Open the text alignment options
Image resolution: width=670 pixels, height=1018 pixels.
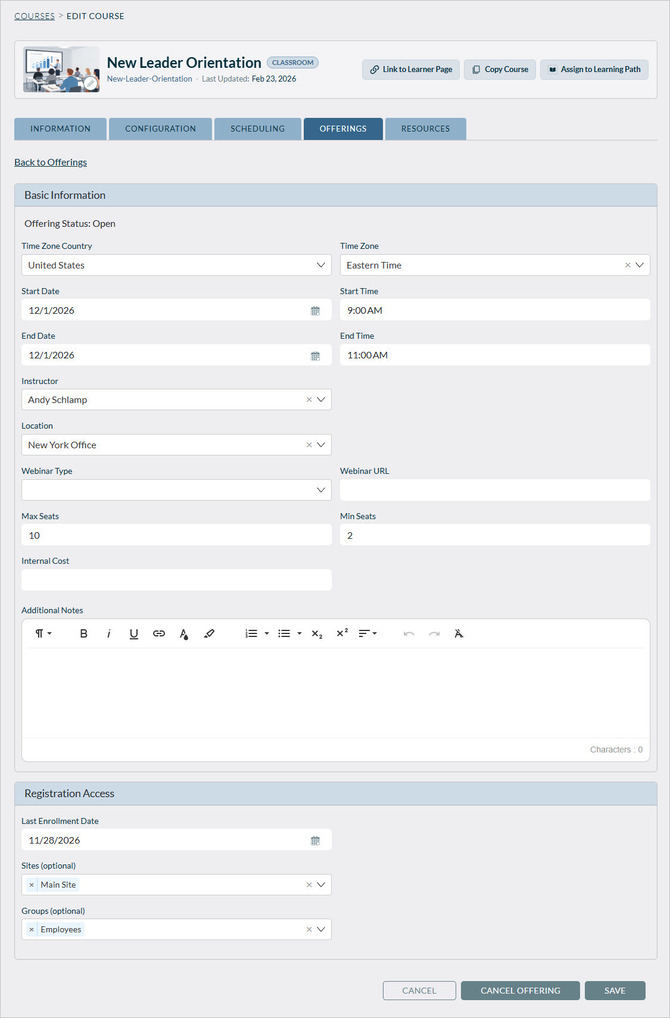(x=367, y=634)
